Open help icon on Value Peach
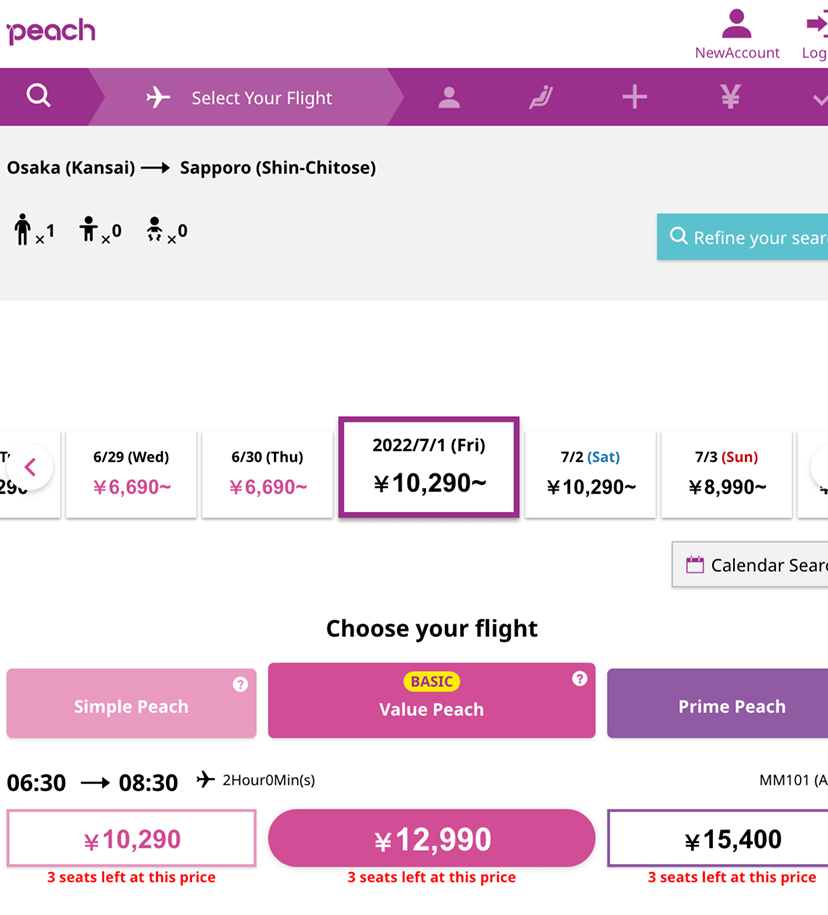Screen dimensions: 828x915 [579, 679]
